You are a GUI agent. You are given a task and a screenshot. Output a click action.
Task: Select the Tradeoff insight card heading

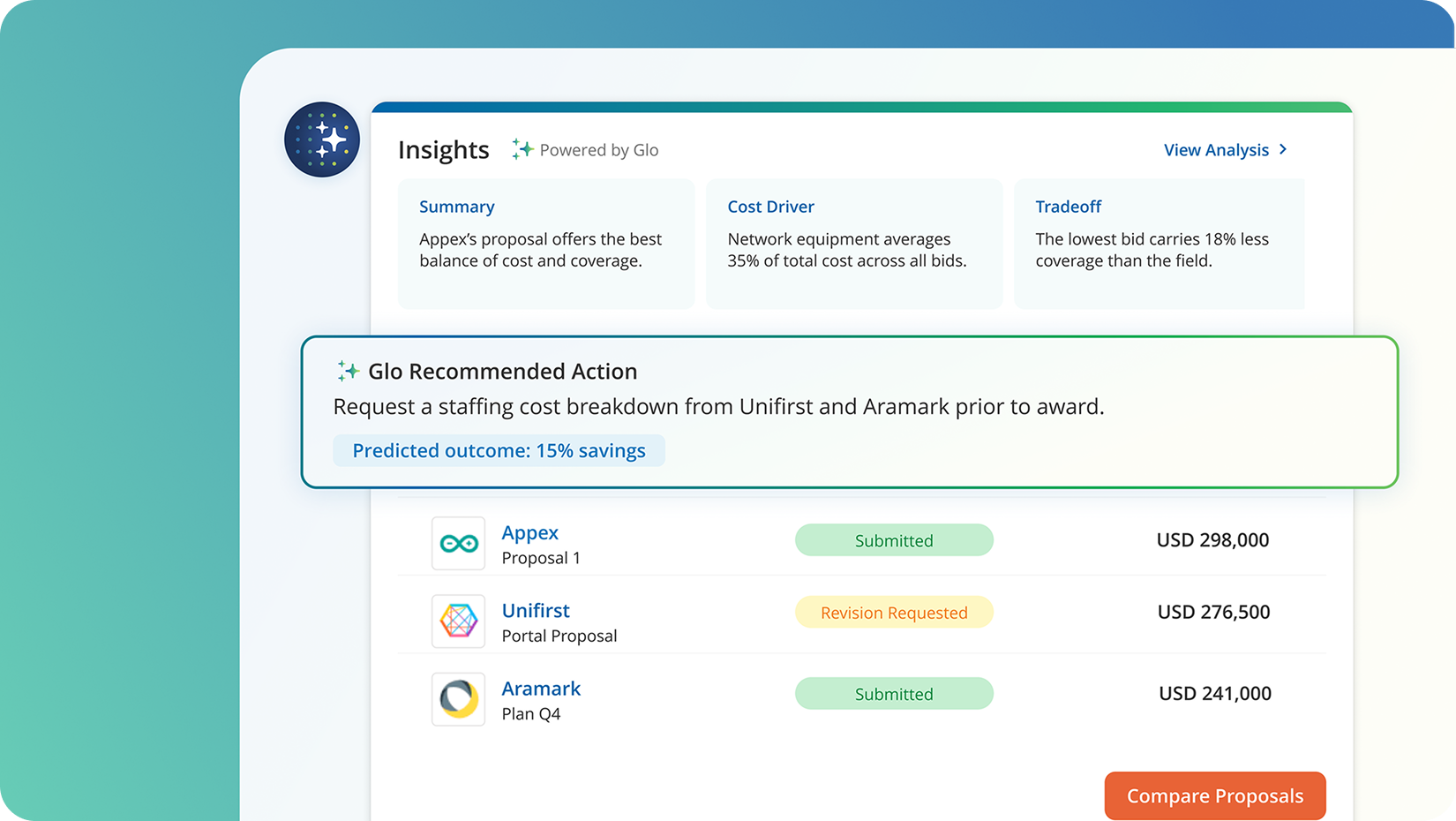(1069, 207)
